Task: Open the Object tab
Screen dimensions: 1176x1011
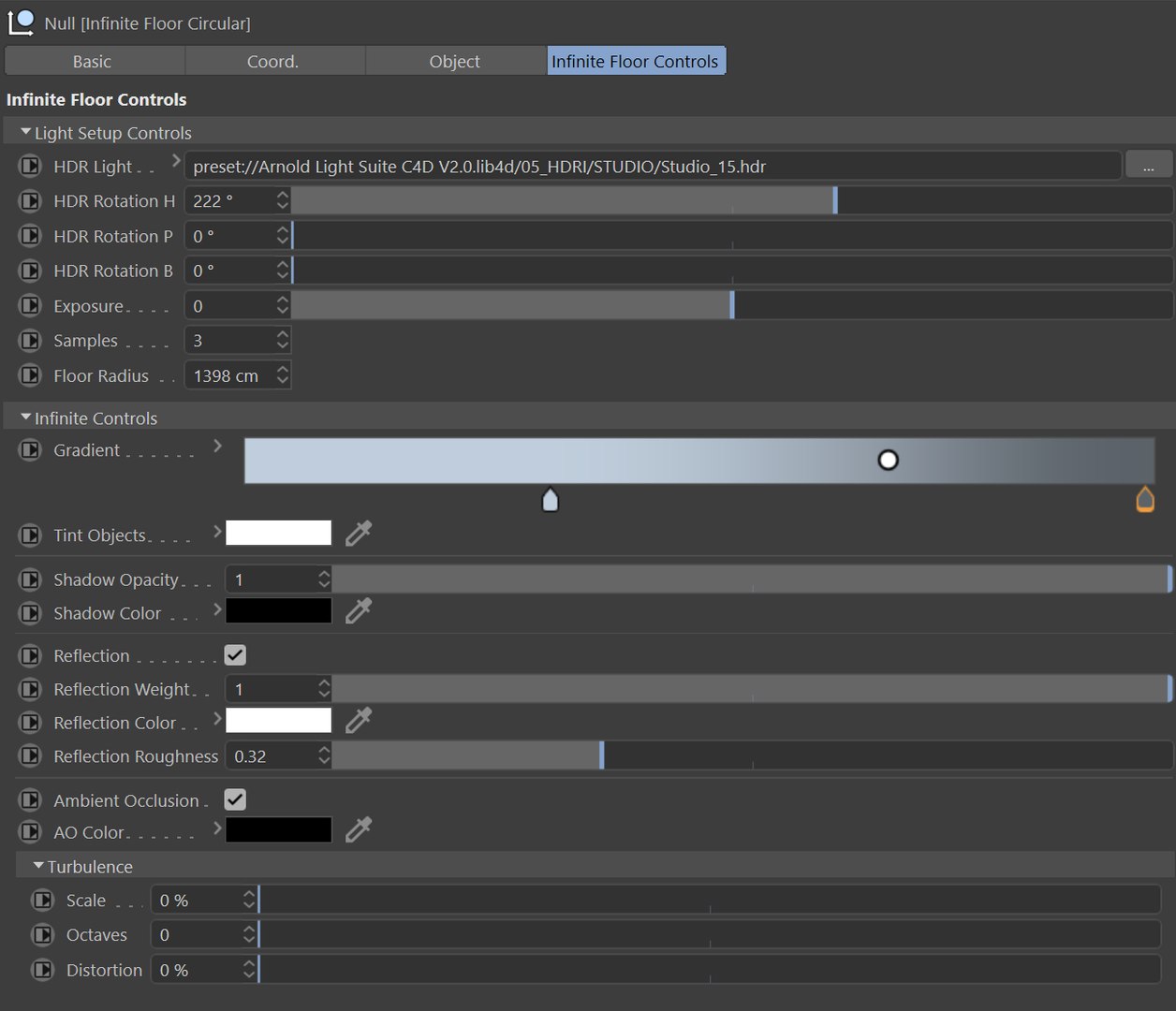Action: [456, 61]
